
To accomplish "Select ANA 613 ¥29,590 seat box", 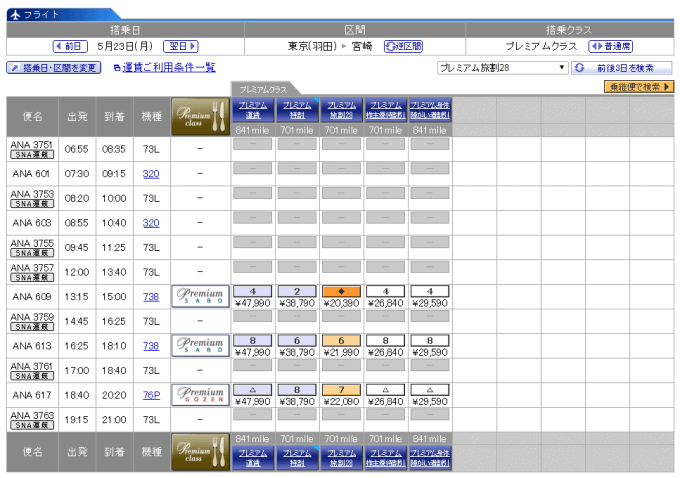I will point(430,340).
